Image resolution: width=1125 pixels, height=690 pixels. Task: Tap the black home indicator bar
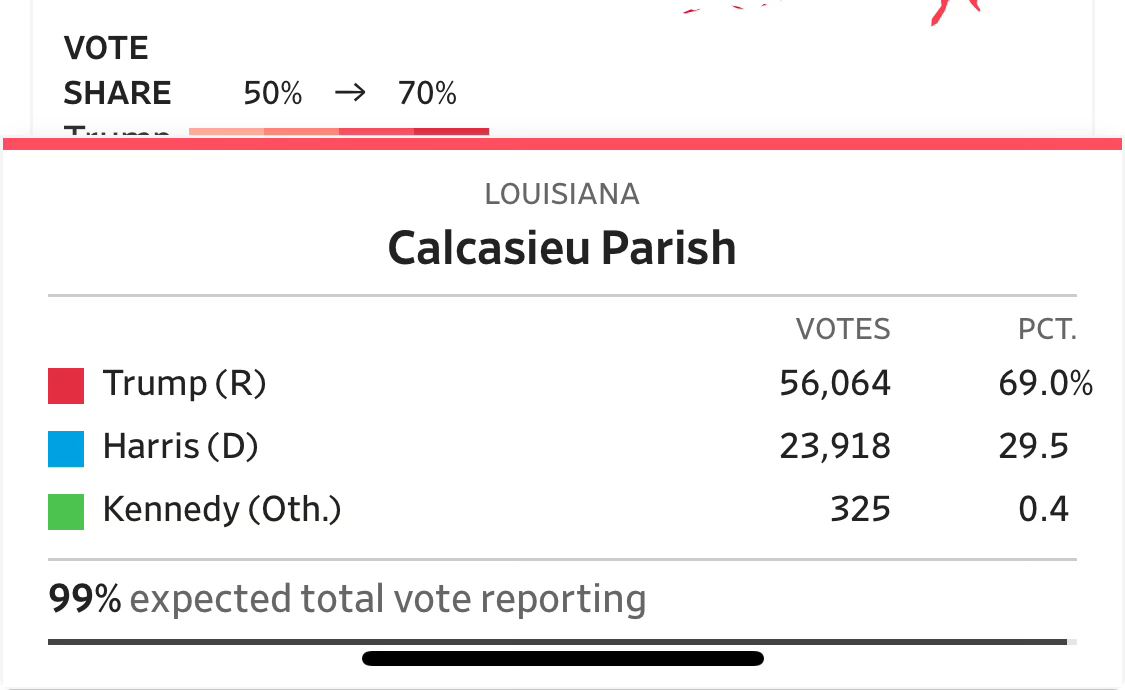click(x=562, y=658)
